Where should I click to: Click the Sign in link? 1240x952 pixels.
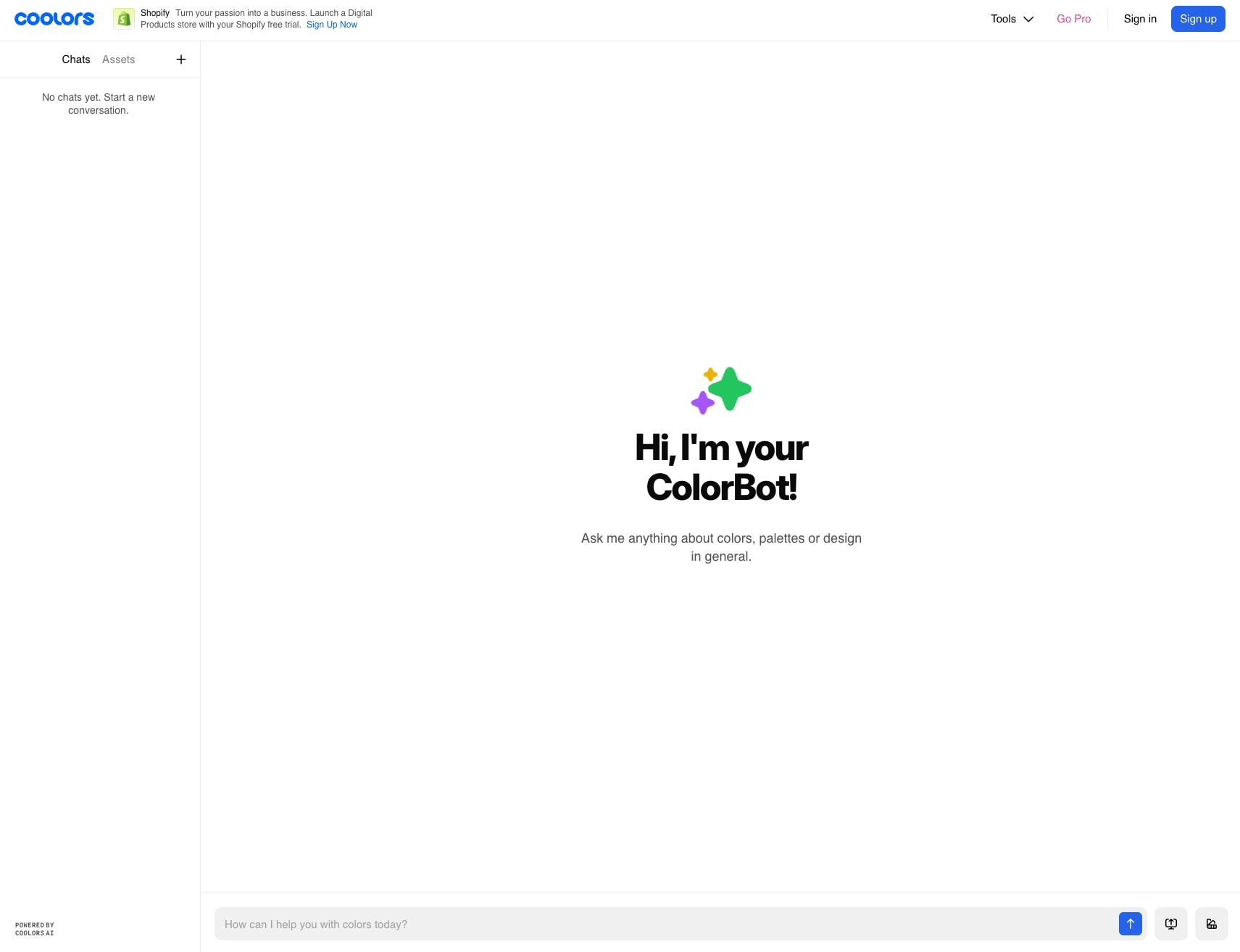[x=1140, y=19]
